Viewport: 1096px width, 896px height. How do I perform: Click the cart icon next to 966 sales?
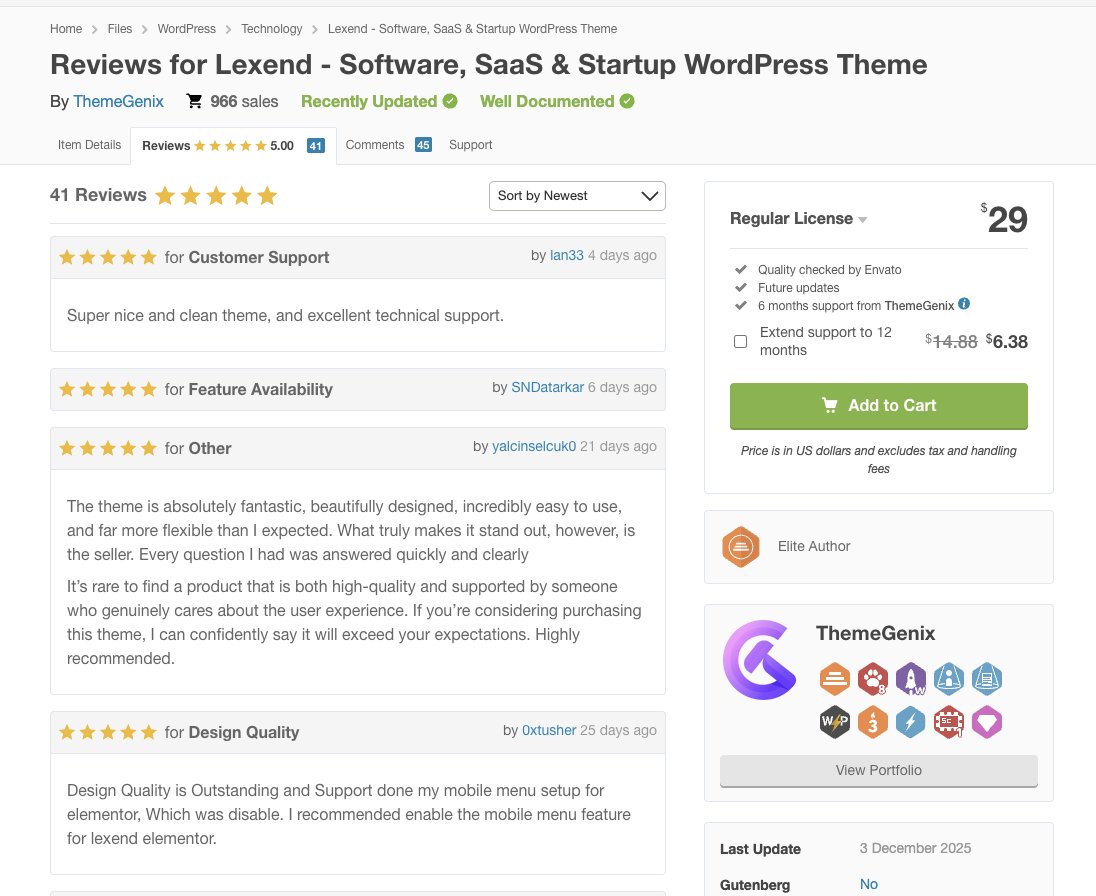(x=194, y=101)
